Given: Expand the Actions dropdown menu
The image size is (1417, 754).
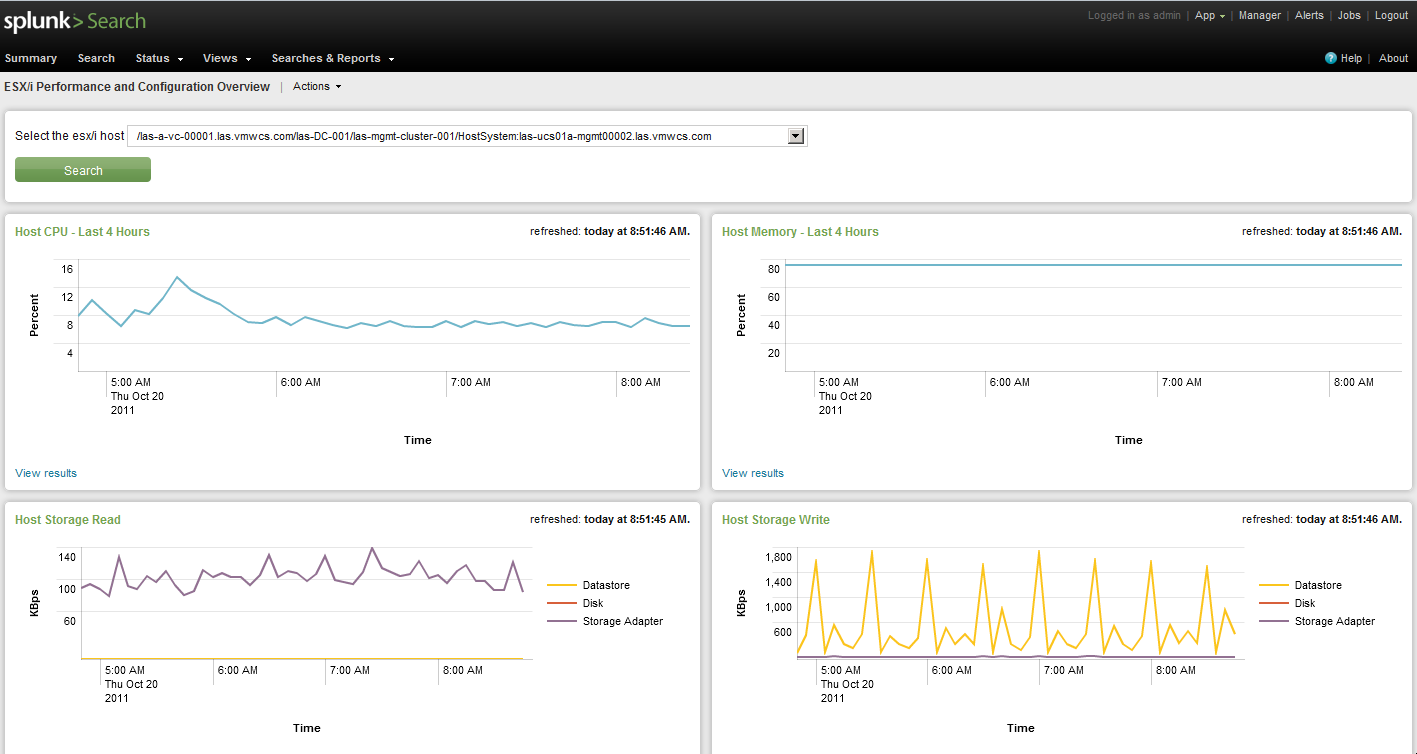Looking at the screenshot, I should [x=317, y=87].
